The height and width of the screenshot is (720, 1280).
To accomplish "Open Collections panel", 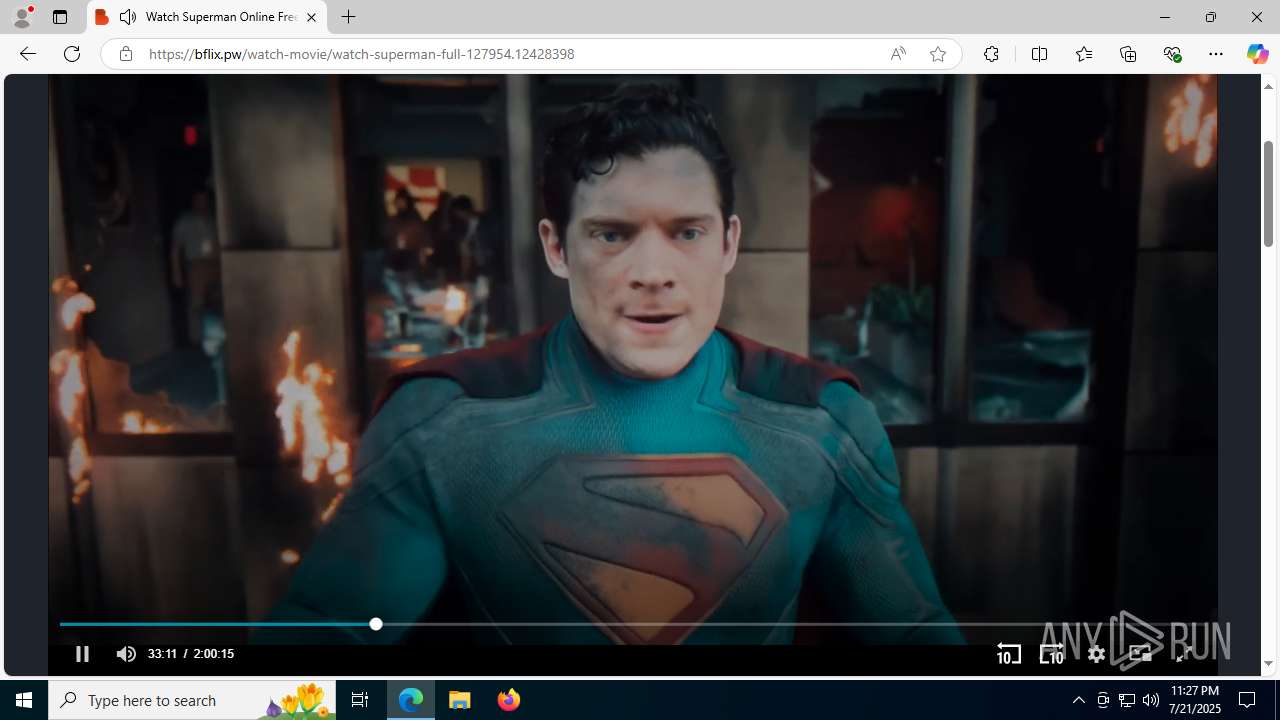I will (1128, 54).
